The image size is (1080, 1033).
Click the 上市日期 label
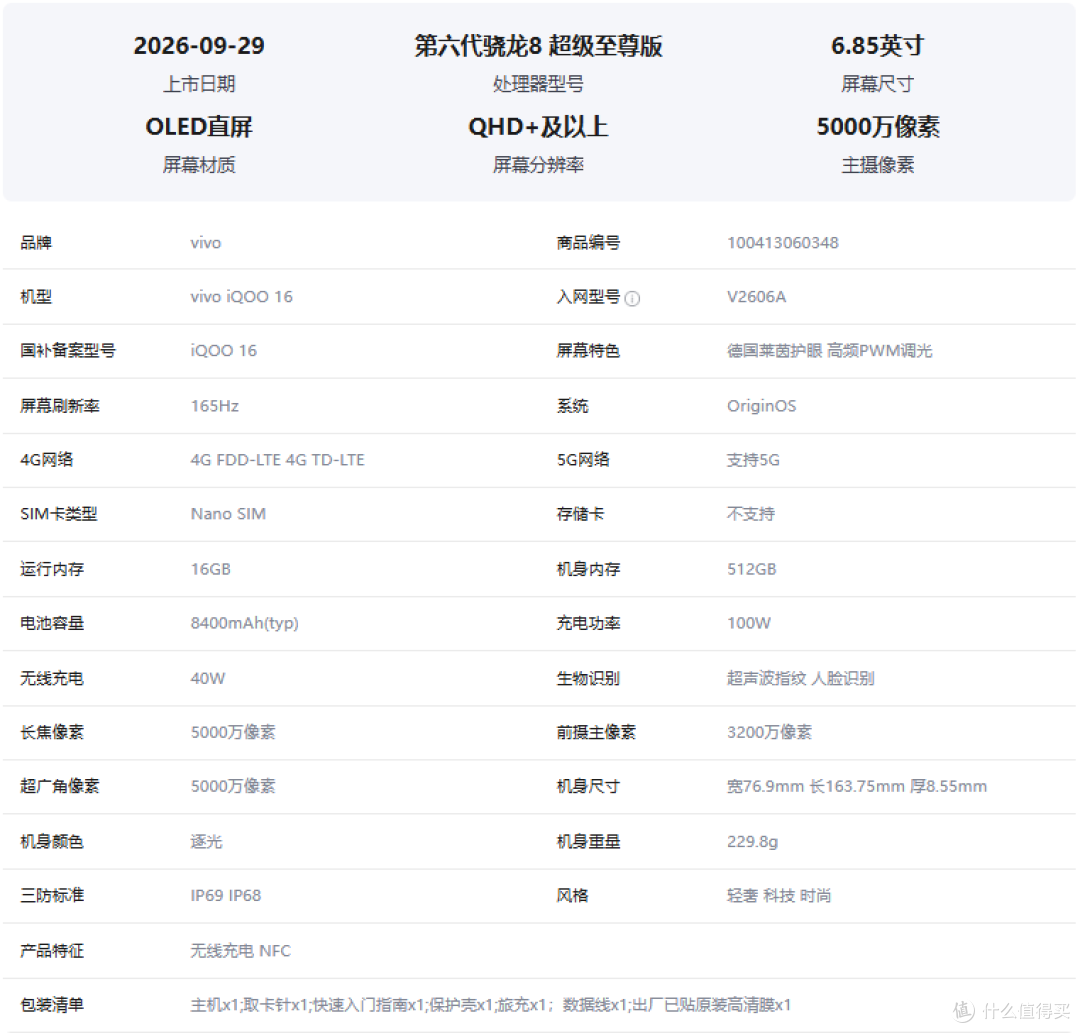tap(199, 84)
